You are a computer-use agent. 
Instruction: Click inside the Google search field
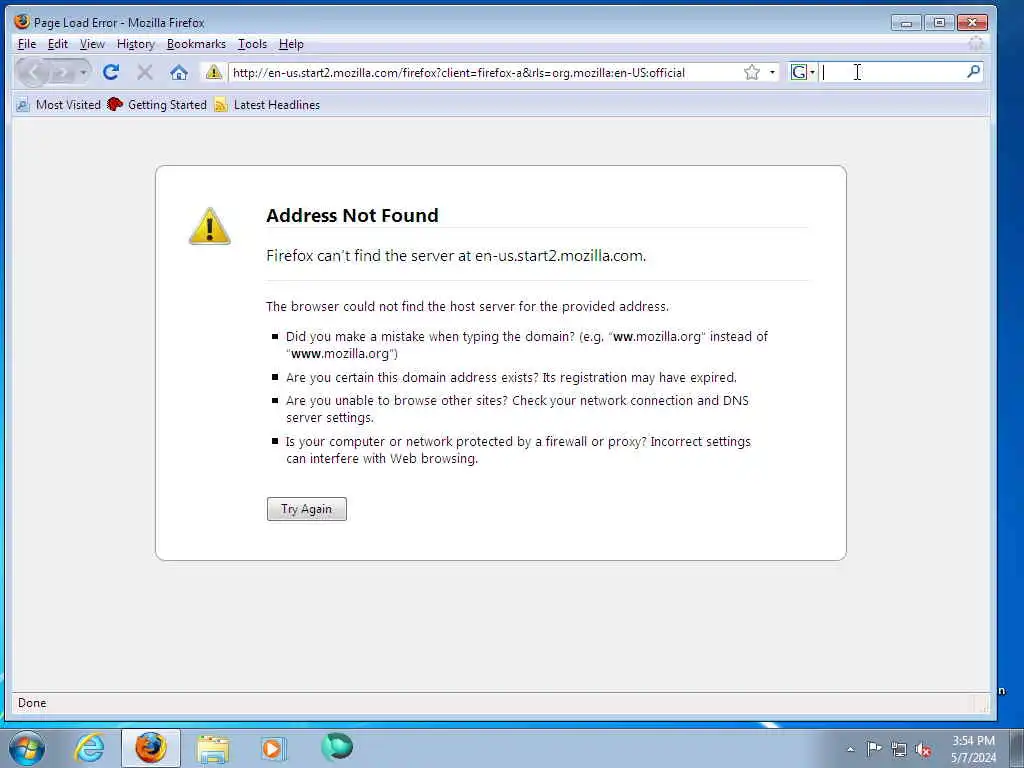tap(891, 72)
